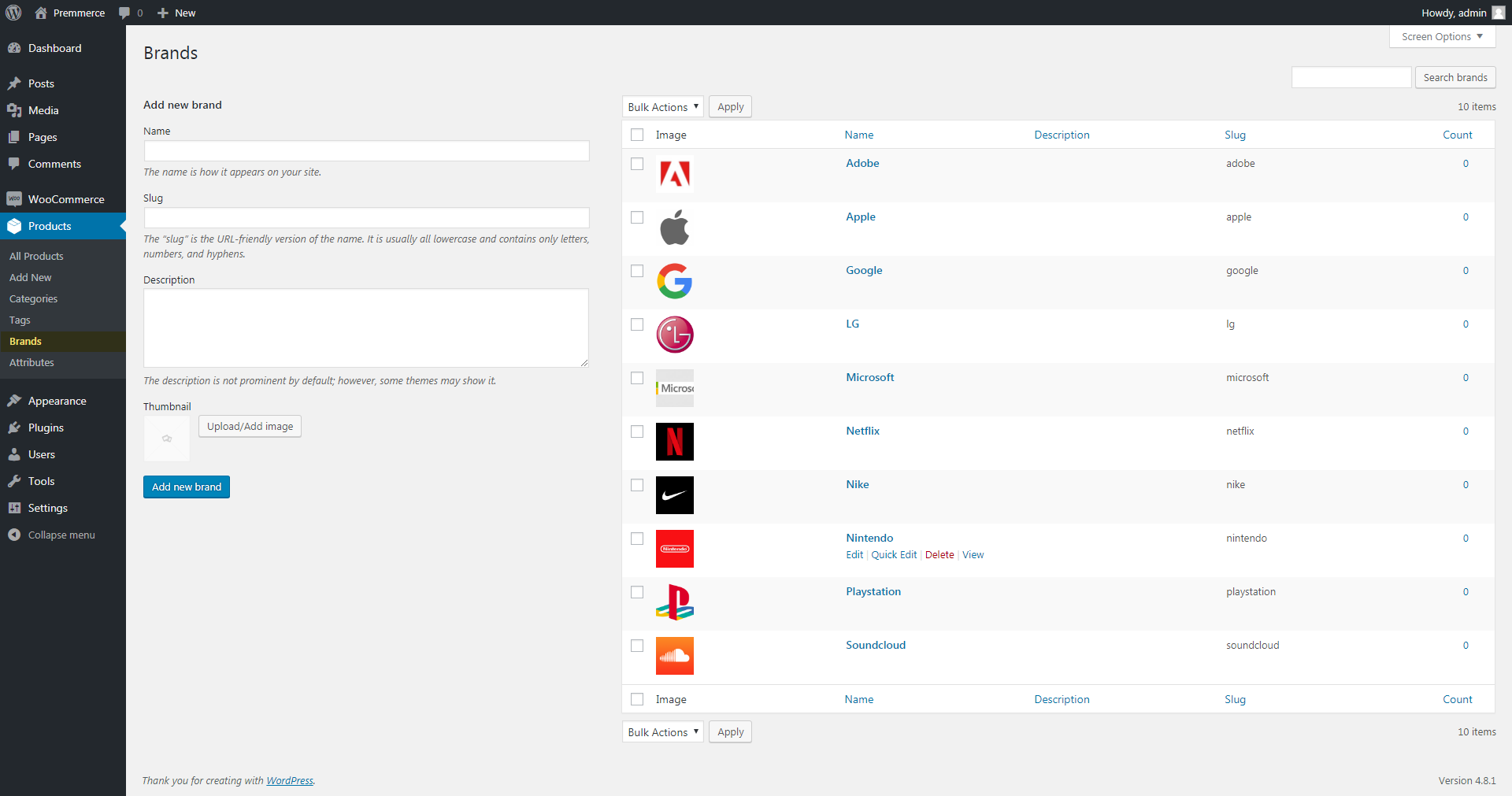1512x796 pixels.
Task: Click the Nike swoosh thumbnail
Action: 675,495
